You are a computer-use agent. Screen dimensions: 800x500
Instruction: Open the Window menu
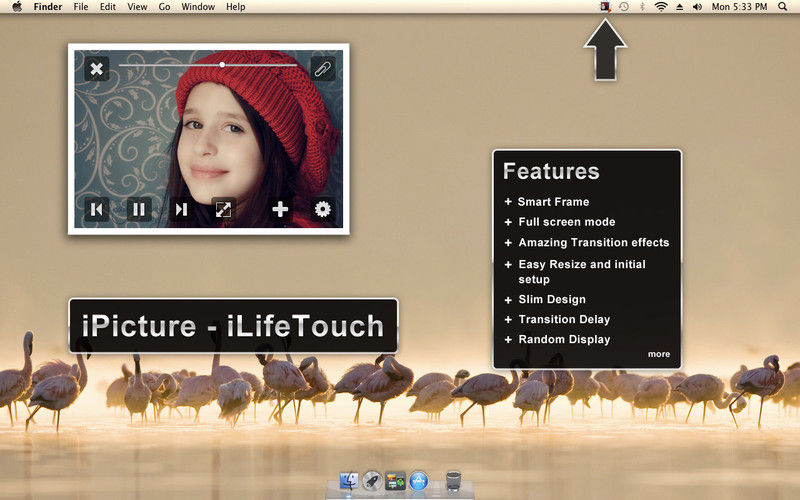click(198, 7)
